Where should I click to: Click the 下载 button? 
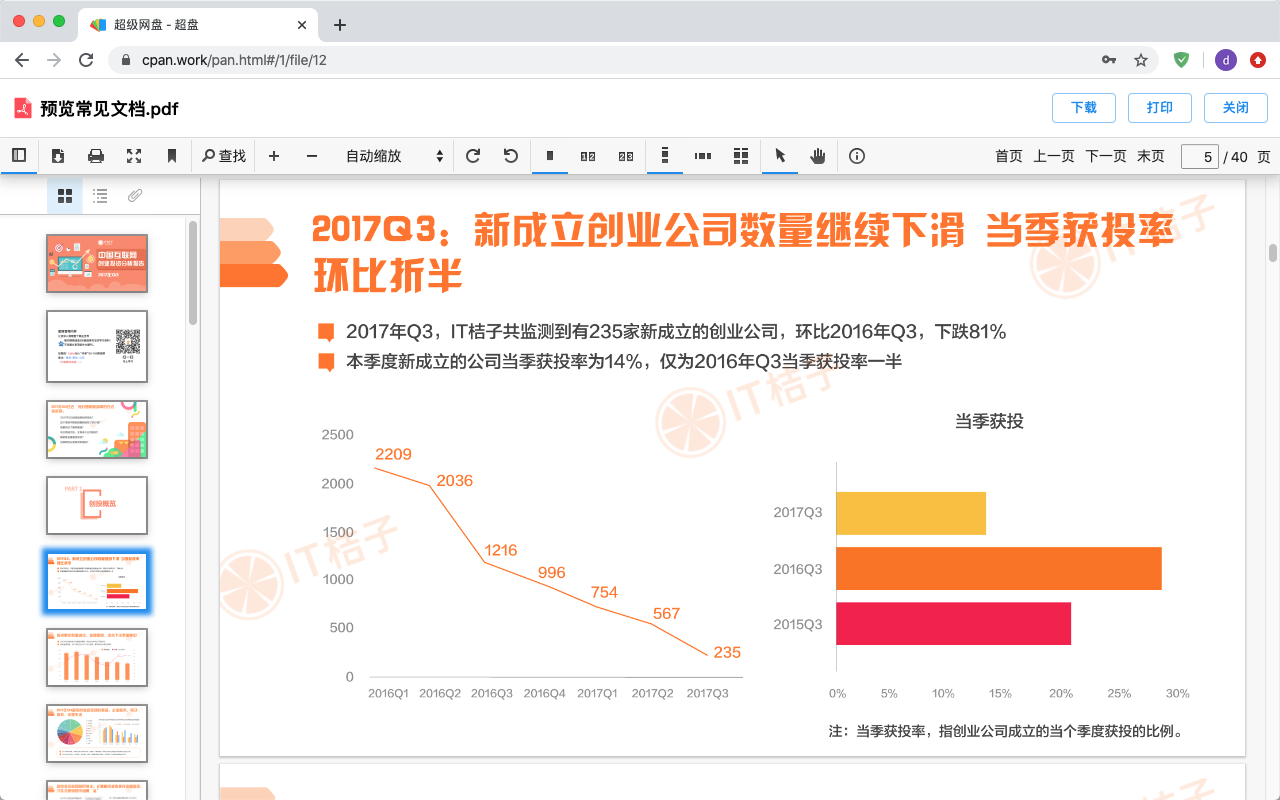coord(1083,108)
